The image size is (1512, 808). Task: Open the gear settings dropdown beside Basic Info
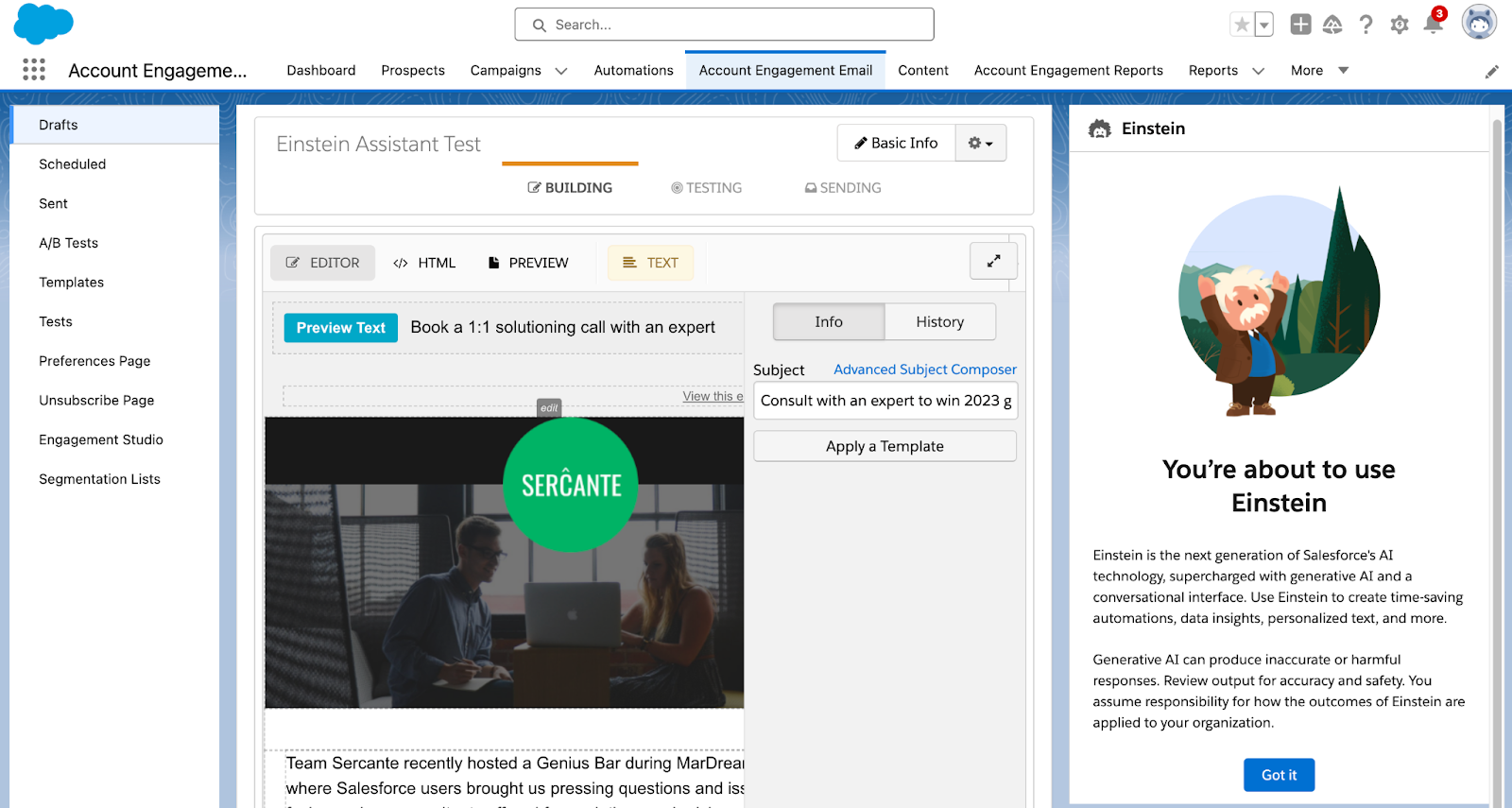[981, 143]
